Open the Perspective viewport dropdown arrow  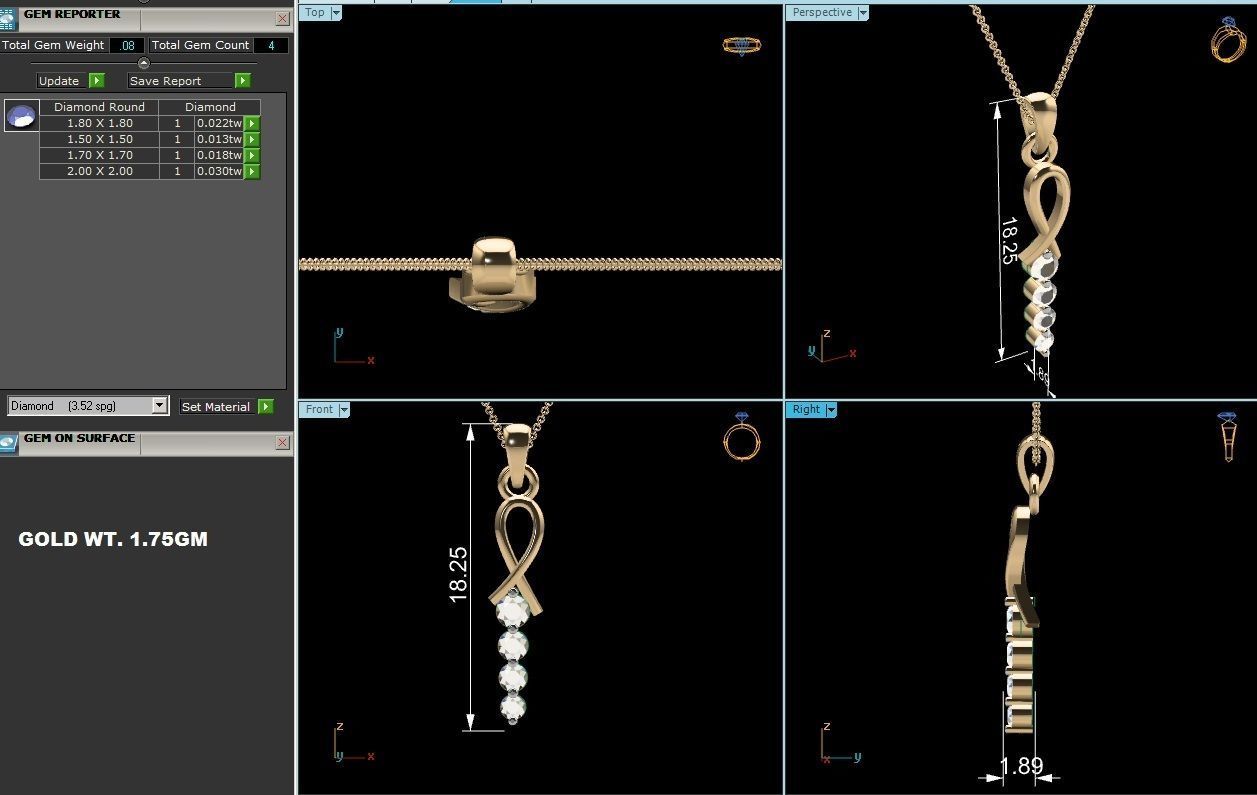pyautogui.click(x=862, y=13)
